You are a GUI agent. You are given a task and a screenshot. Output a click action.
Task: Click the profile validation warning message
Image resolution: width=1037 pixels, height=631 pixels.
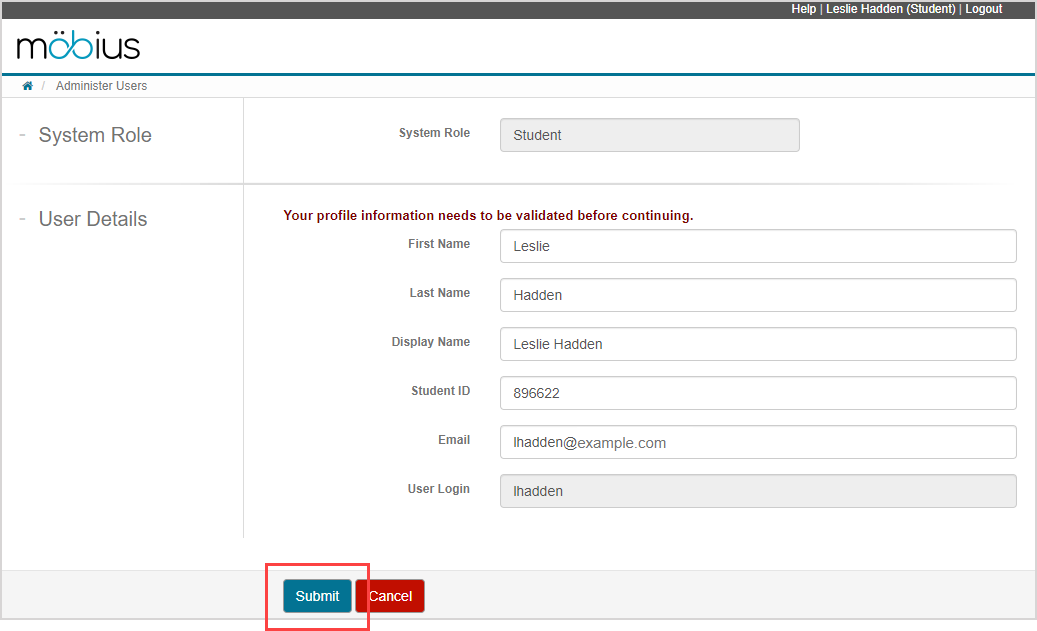coord(488,215)
